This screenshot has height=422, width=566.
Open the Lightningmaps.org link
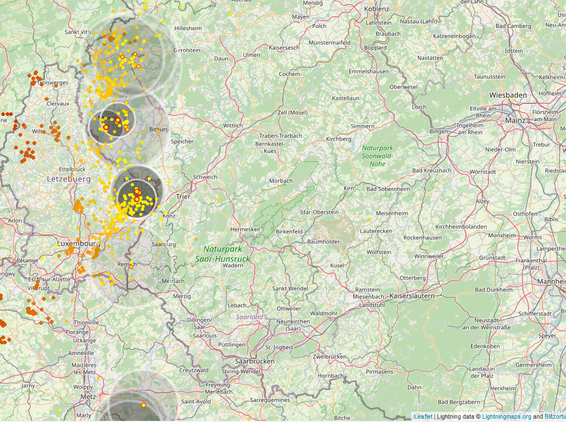coord(506,417)
